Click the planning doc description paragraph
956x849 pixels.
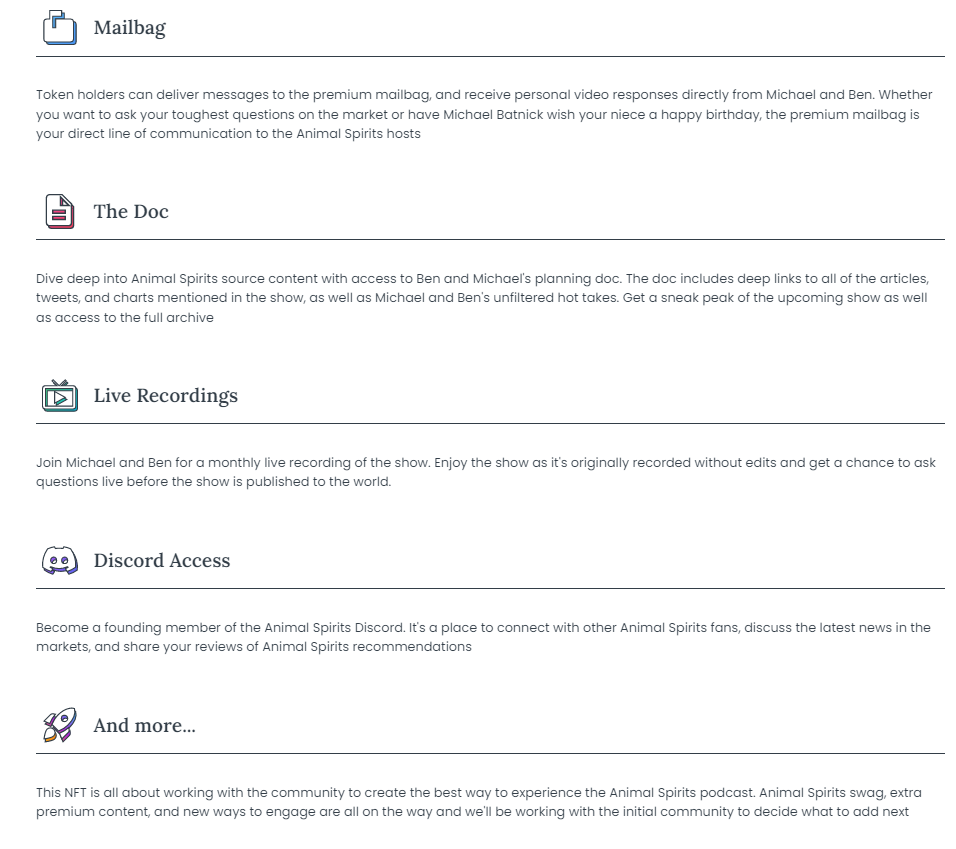tap(482, 298)
